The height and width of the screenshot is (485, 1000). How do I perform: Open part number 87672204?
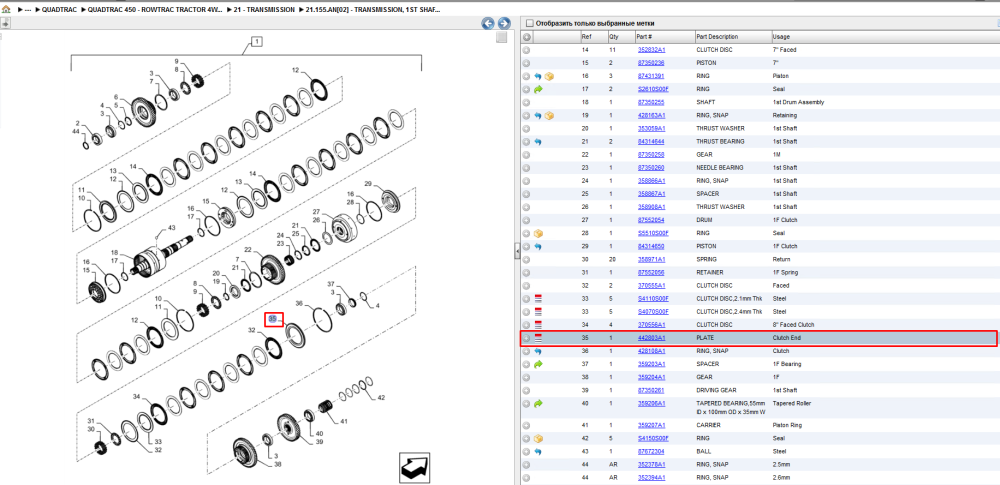tap(651, 452)
